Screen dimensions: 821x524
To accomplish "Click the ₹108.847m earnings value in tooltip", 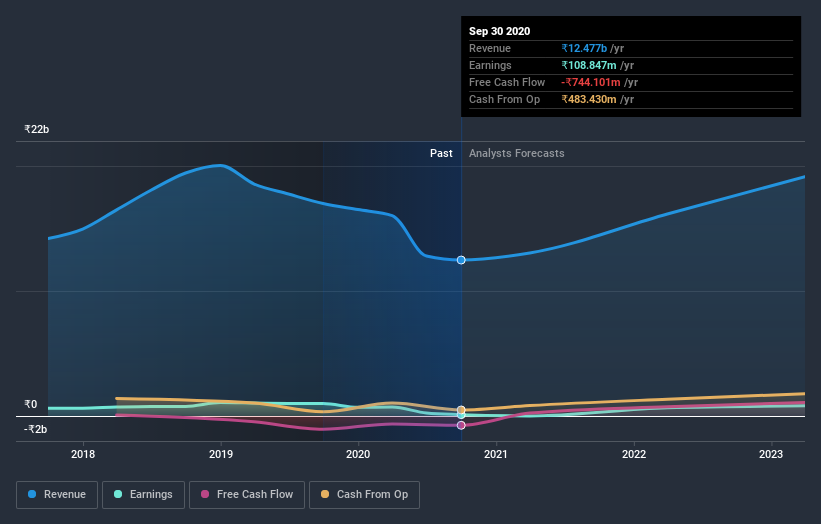I will click(589, 65).
